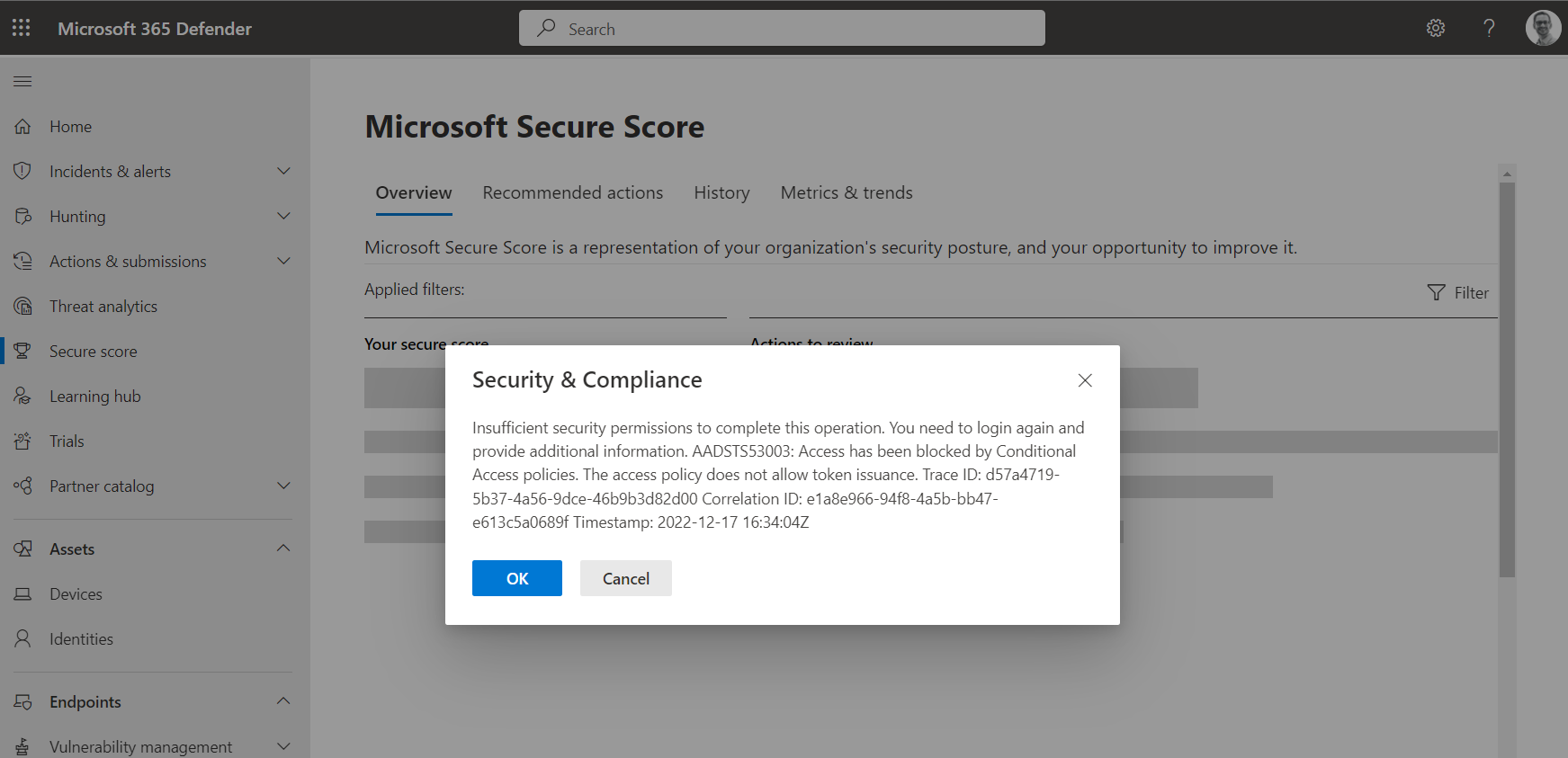Open the Metrics & trends tab
The height and width of the screenshot is (758, 1568).
click(x=847, y=193)
